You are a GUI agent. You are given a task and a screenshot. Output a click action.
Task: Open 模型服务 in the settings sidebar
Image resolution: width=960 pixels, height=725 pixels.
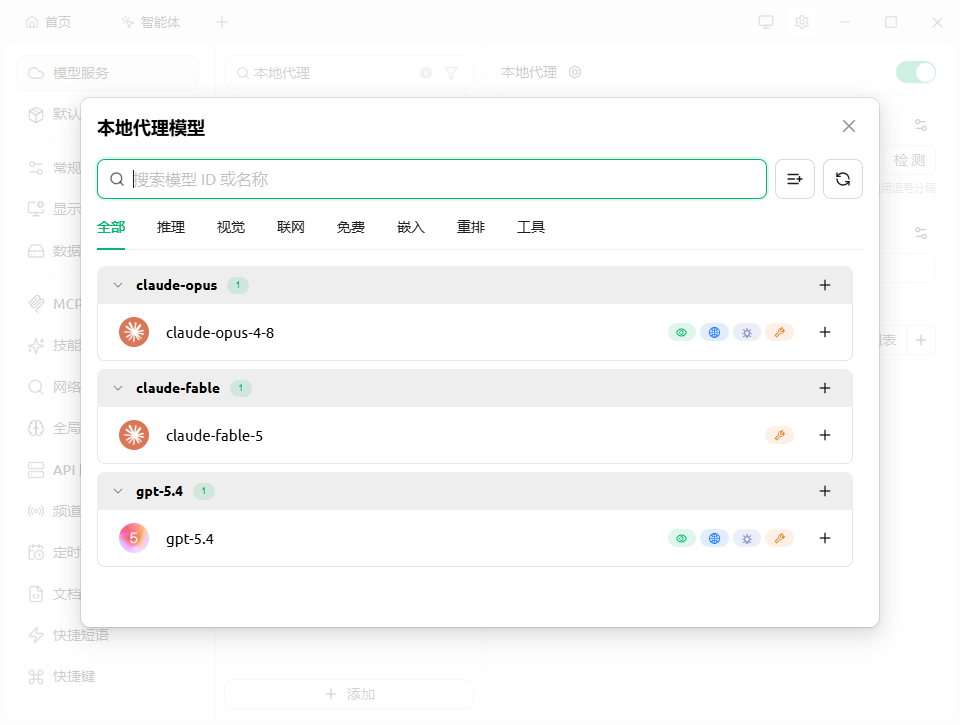[x=107, y=73]
